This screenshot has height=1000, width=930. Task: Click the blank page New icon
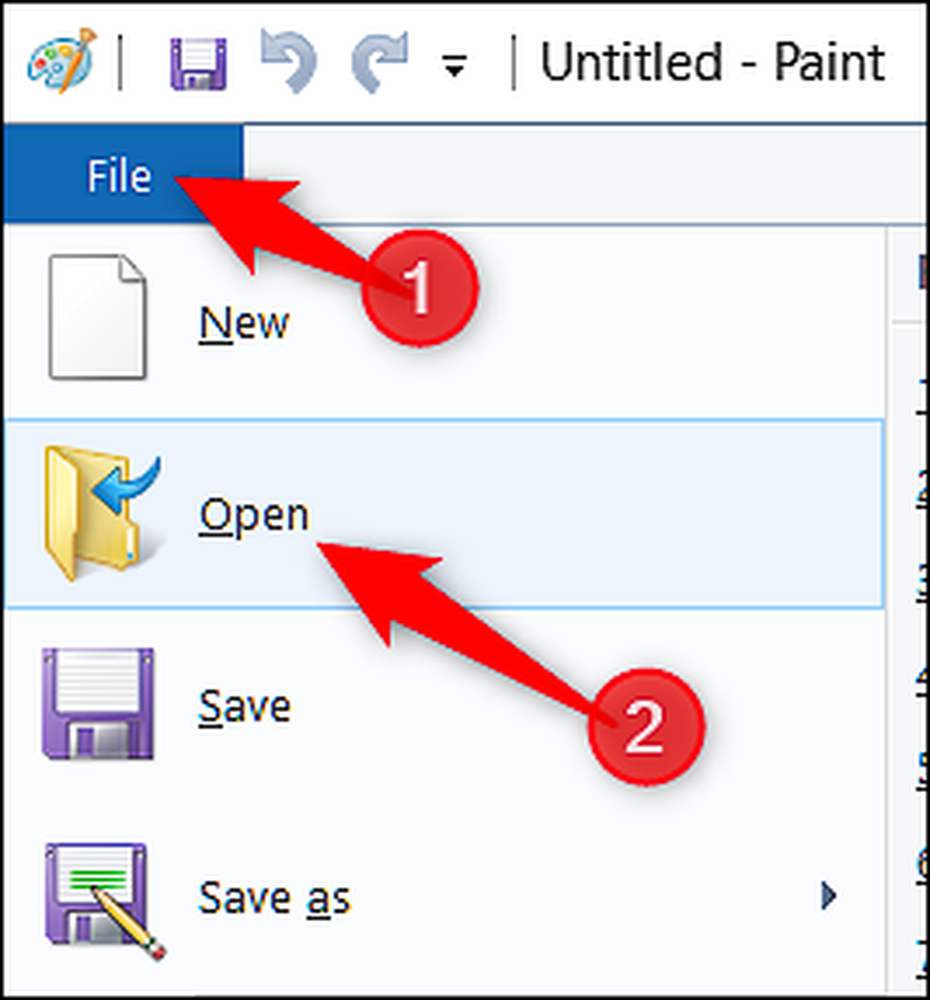(98, 317)
